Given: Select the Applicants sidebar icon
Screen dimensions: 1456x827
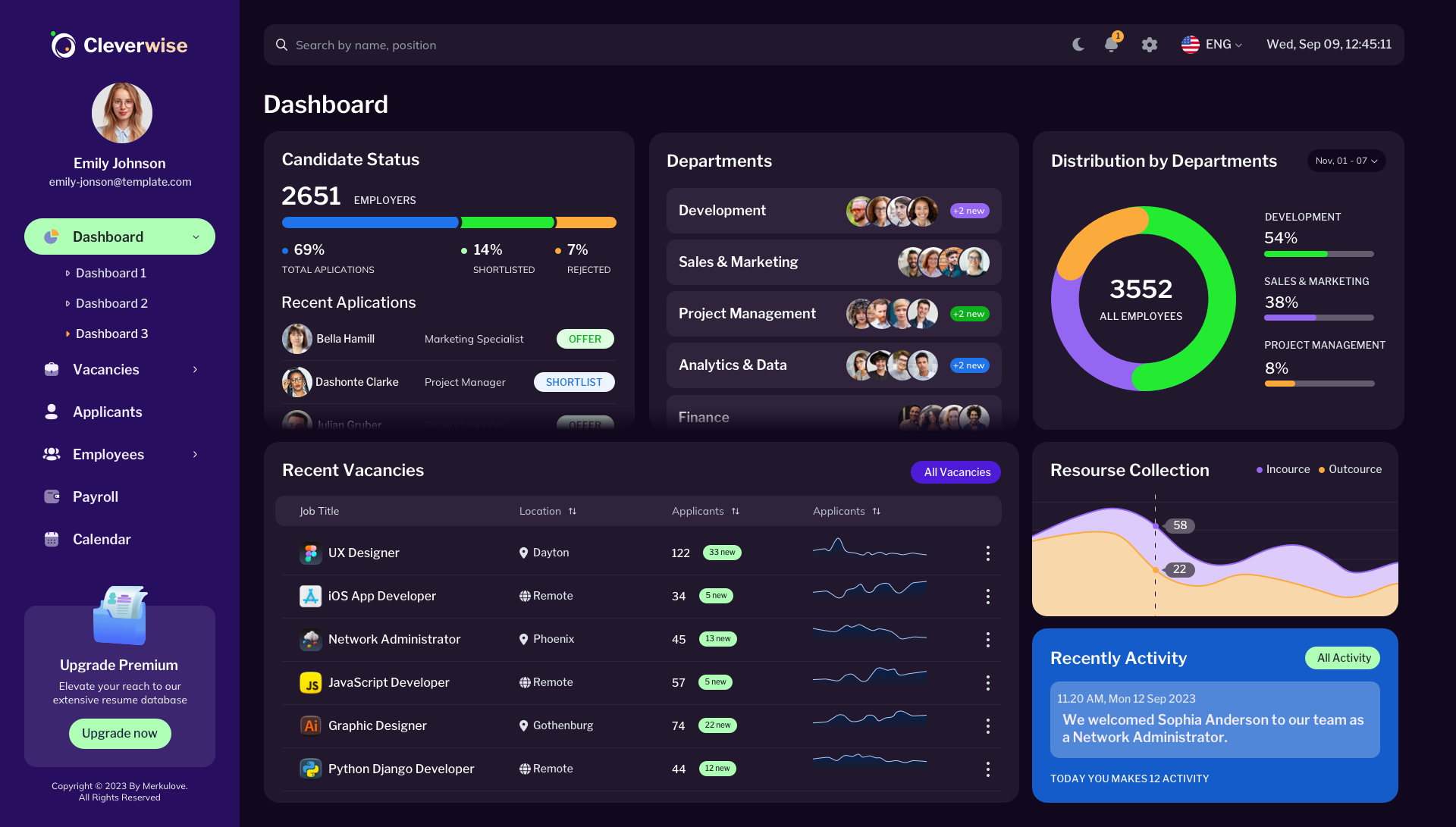Looking at the screenshot, I should pyautogui.click(x=51, y=412).
